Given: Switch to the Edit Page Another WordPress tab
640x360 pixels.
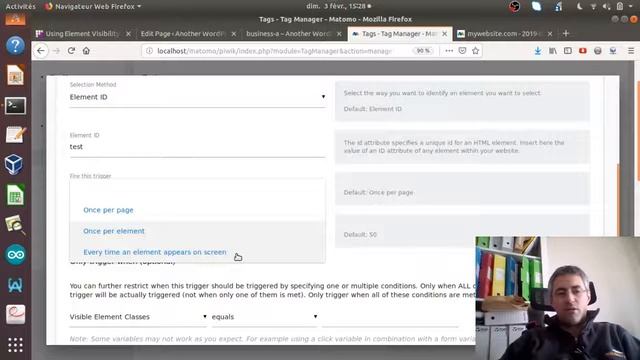Looking at the screenshot, I should (x=183, y=34).
